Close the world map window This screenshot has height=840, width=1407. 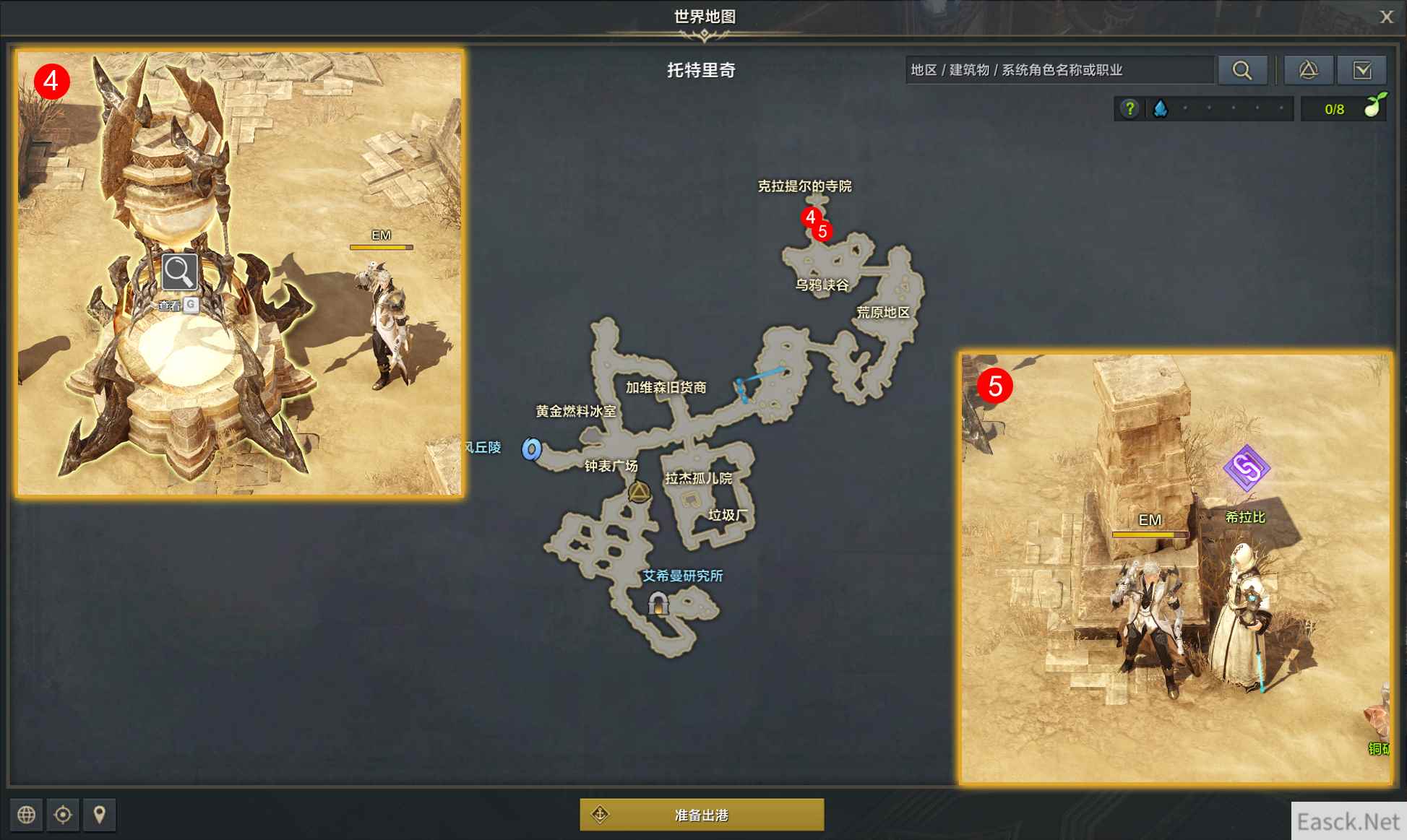click(x=1386, y=17)
